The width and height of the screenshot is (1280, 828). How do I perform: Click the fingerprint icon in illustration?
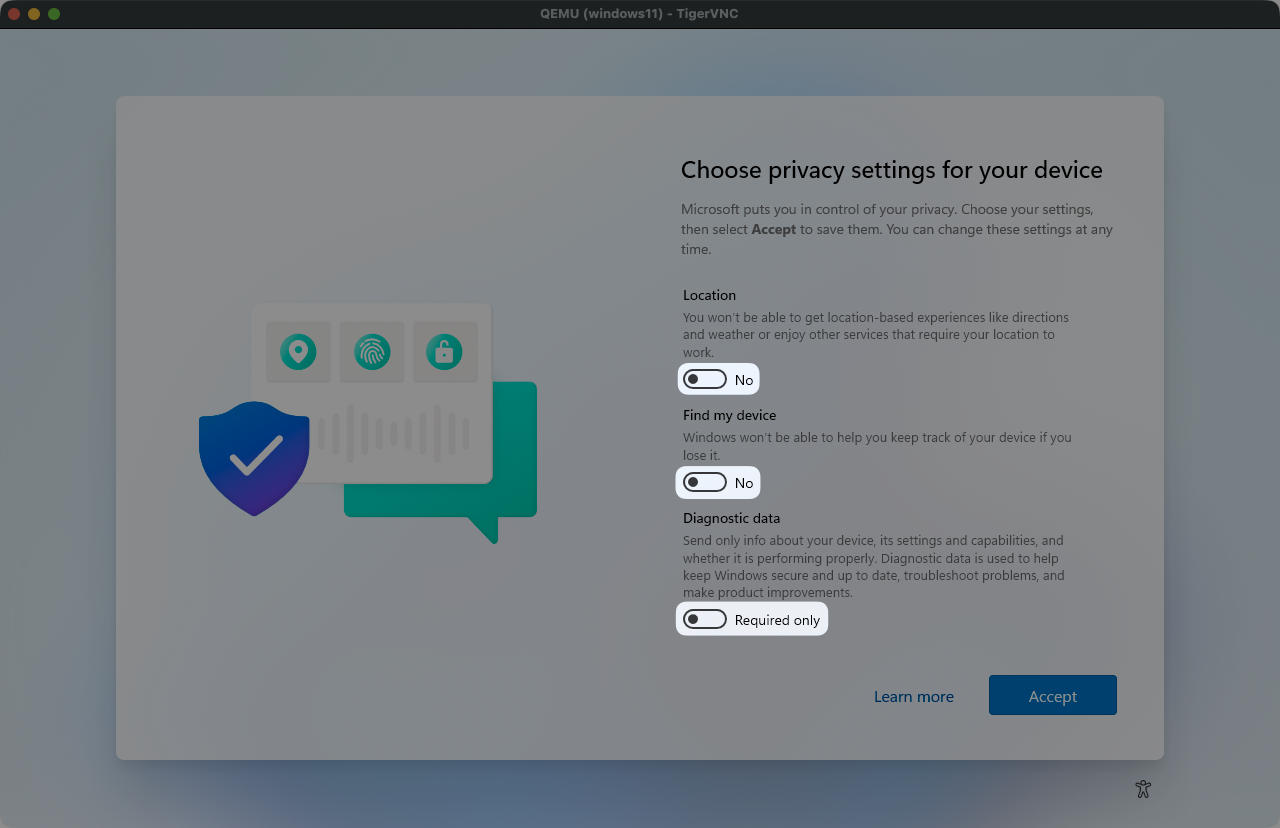click(x=372, y=352)
